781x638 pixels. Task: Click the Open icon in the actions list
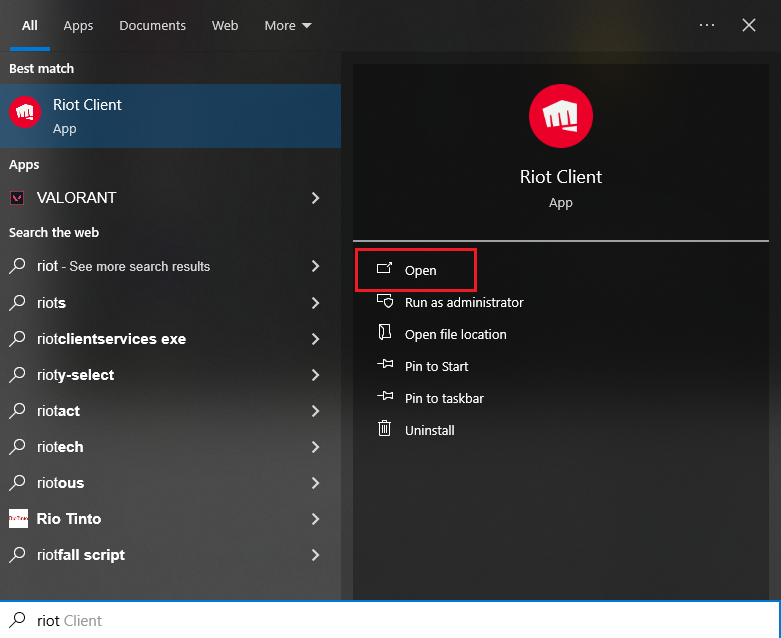(x=384, y=268)
